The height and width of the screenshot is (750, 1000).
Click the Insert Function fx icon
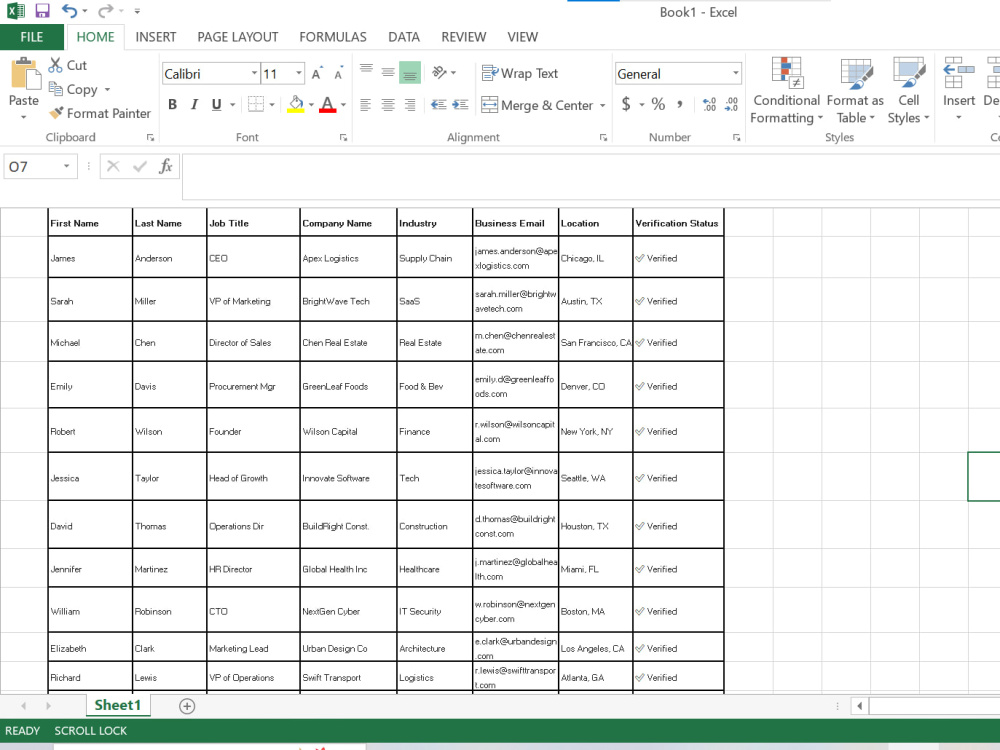(166, 166)
